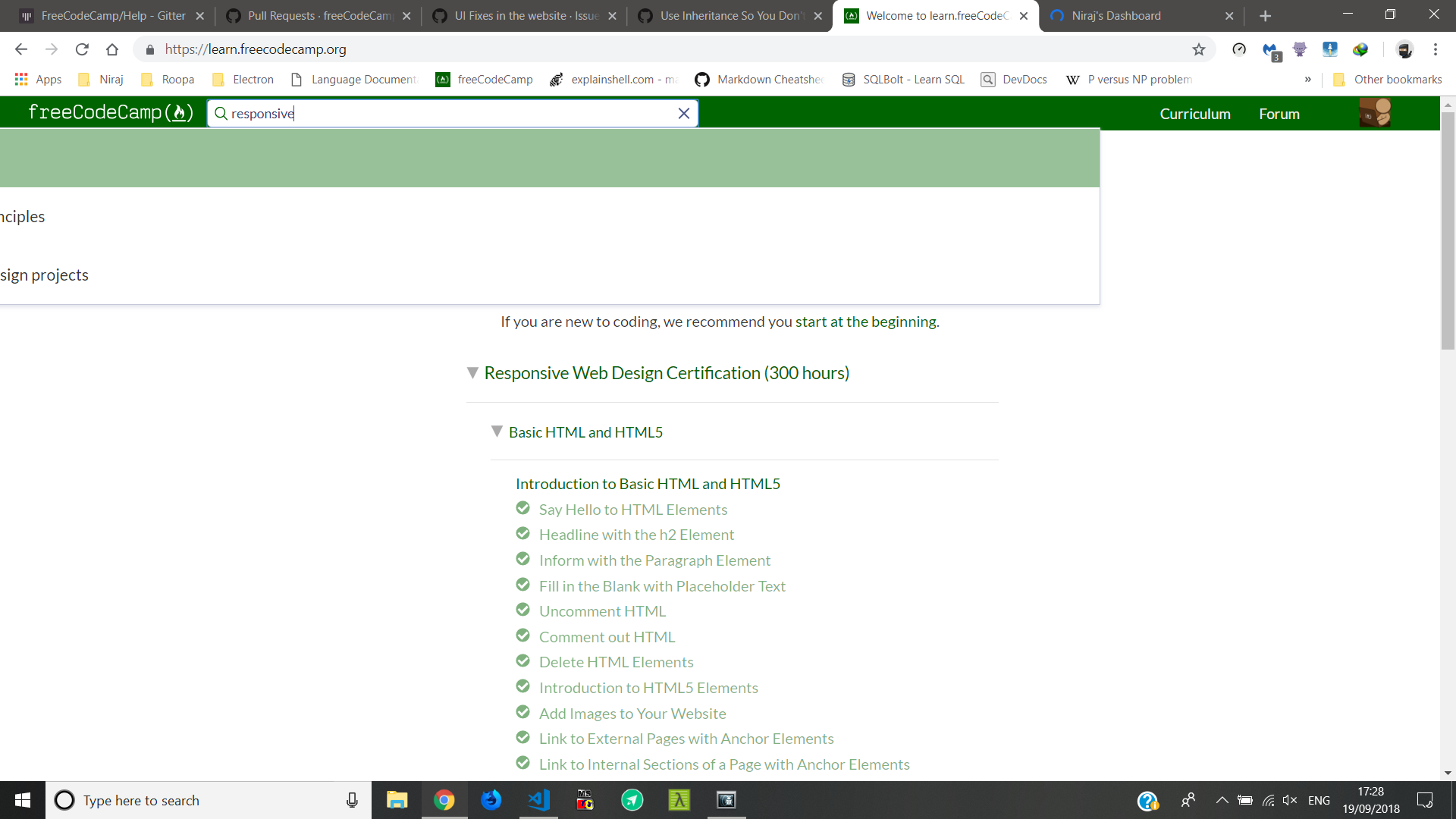
Task: Open the Other bookmarks folder
Action: pyautogui.click(x=1388, y=79)
